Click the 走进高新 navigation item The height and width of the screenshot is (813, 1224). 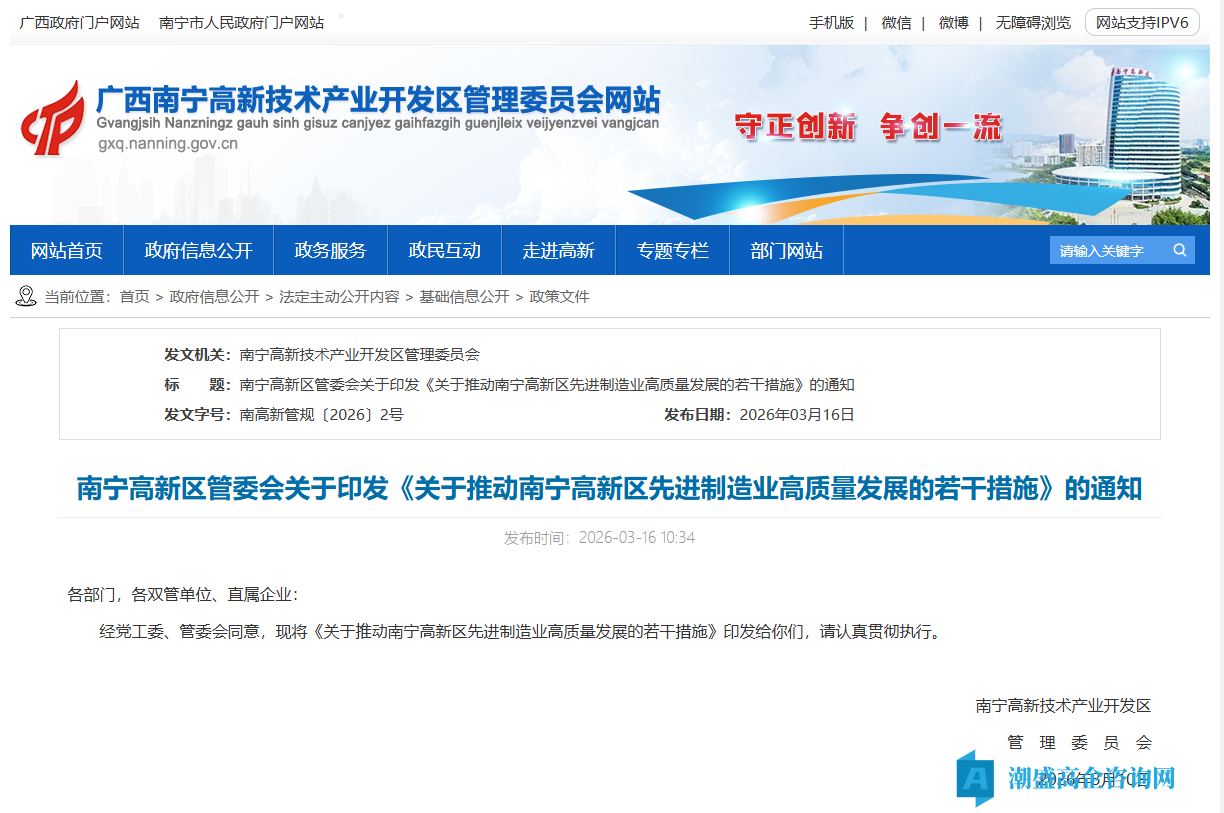558,250
